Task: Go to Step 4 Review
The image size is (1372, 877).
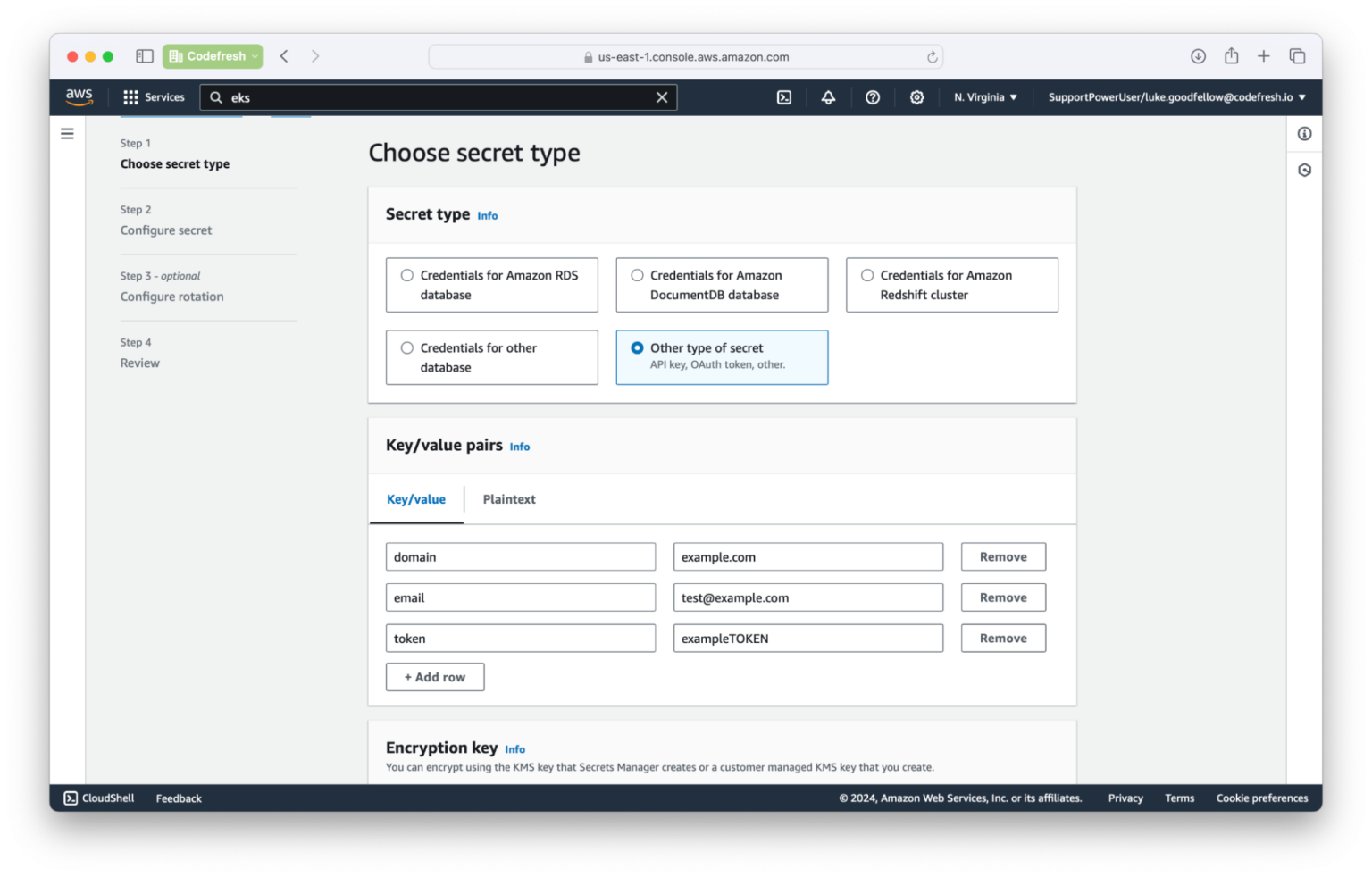Action: click(x=139, y=363)
